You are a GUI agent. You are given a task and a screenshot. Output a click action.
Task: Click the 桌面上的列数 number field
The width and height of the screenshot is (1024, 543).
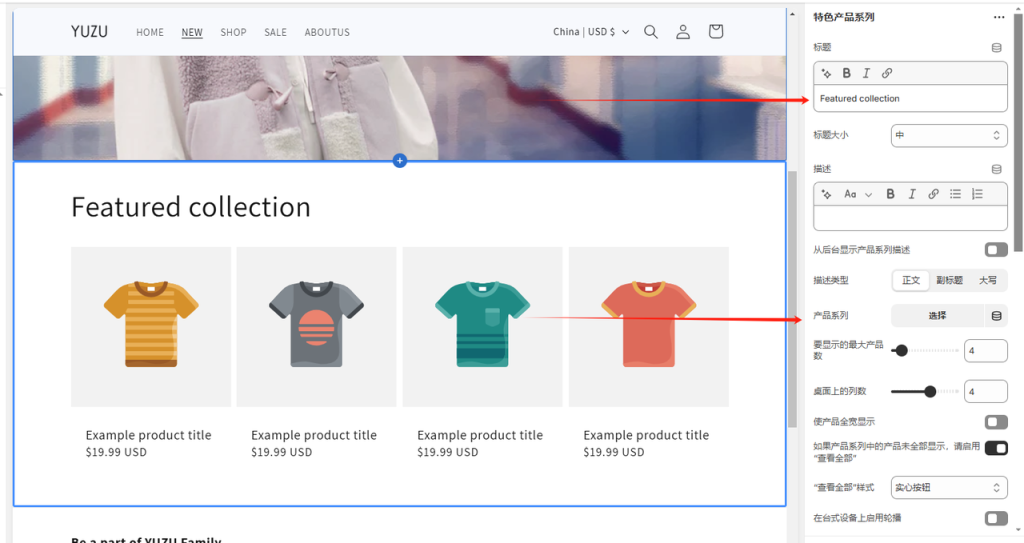[x=985, y=391]
